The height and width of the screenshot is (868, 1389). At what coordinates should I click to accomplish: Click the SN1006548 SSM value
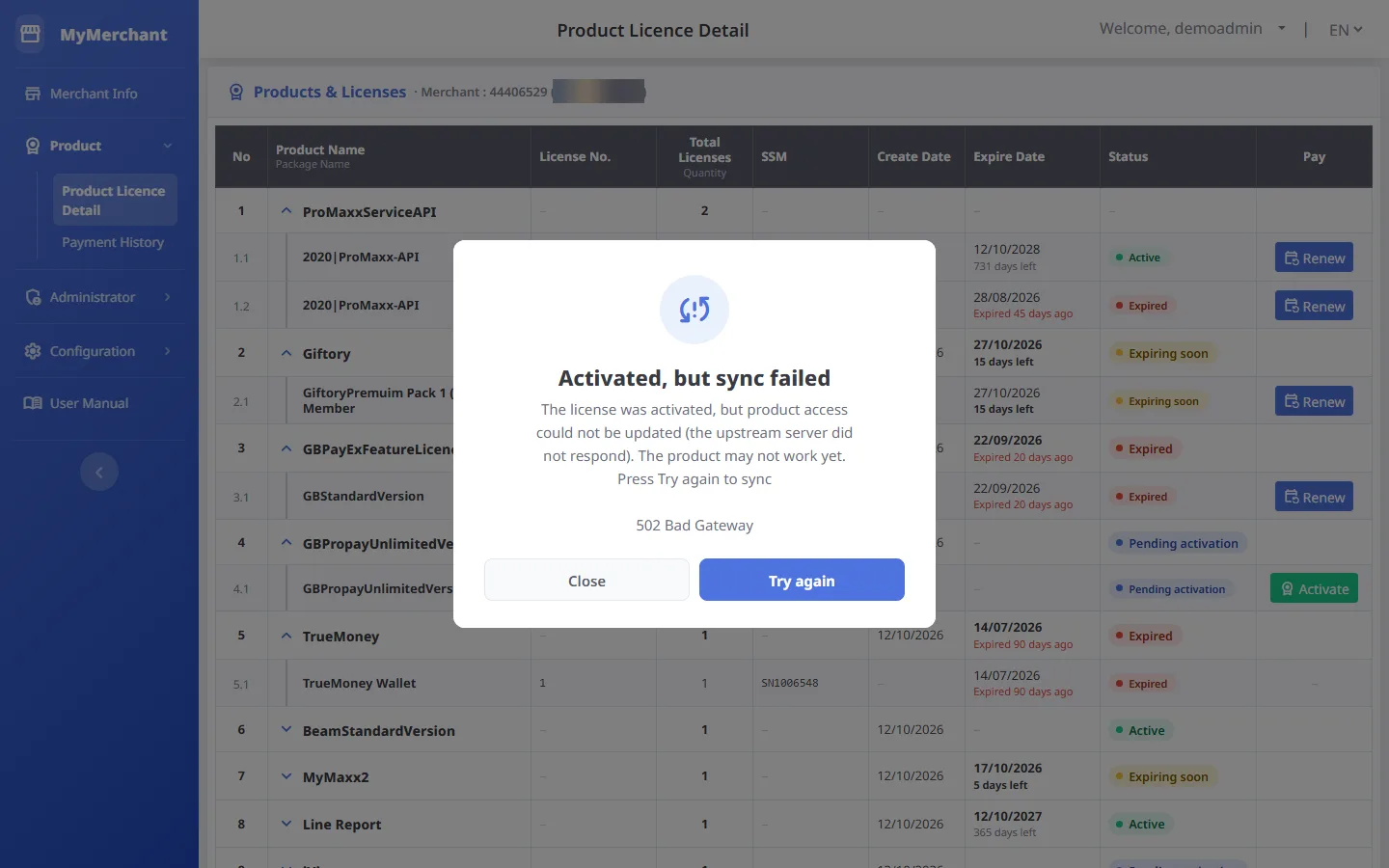coord(789,683)
